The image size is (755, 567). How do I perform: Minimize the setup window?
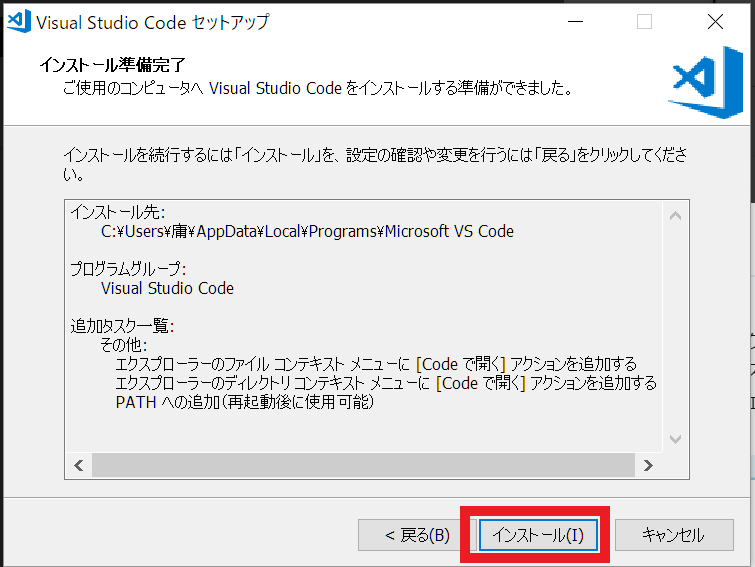tap(575, 22)
